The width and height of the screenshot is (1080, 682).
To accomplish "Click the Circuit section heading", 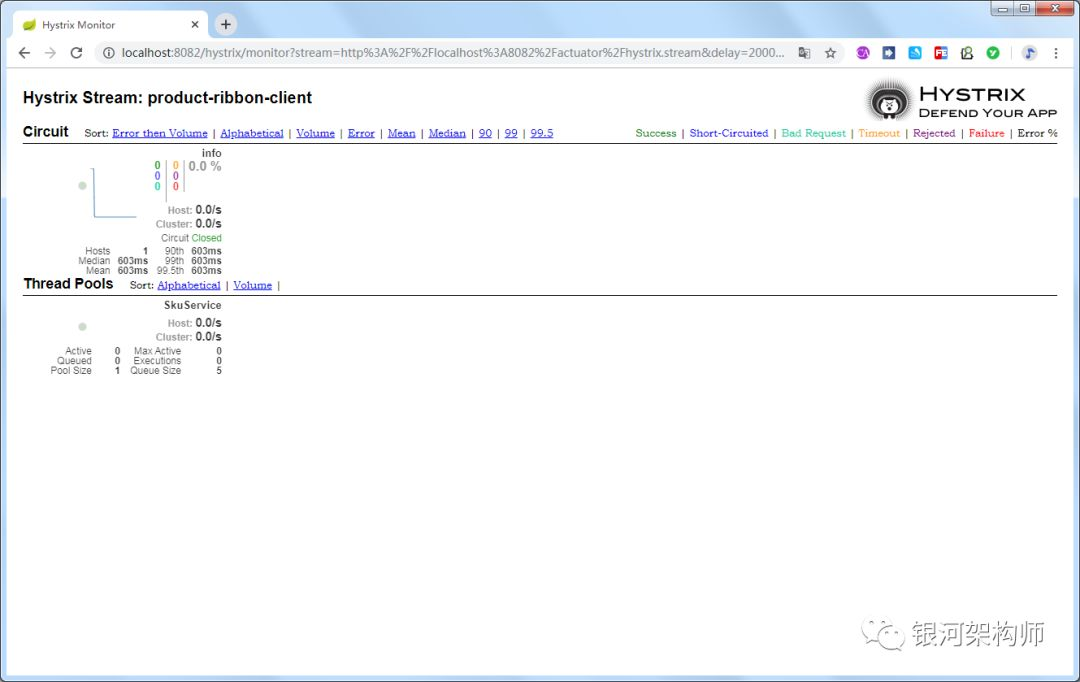I will [x=45, y=132].
